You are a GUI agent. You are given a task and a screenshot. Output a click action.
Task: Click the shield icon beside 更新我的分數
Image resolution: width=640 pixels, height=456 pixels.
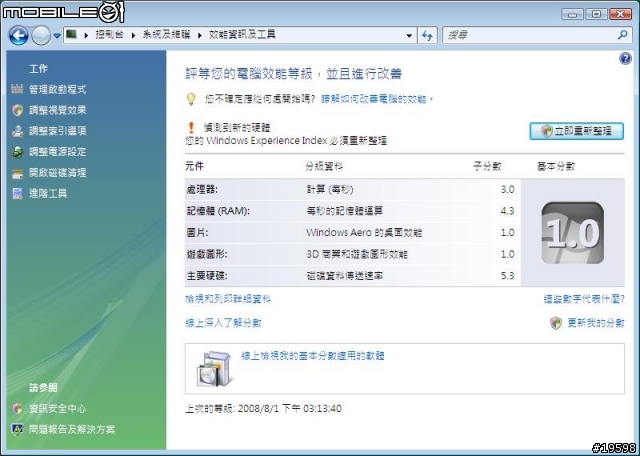point(556,323)
